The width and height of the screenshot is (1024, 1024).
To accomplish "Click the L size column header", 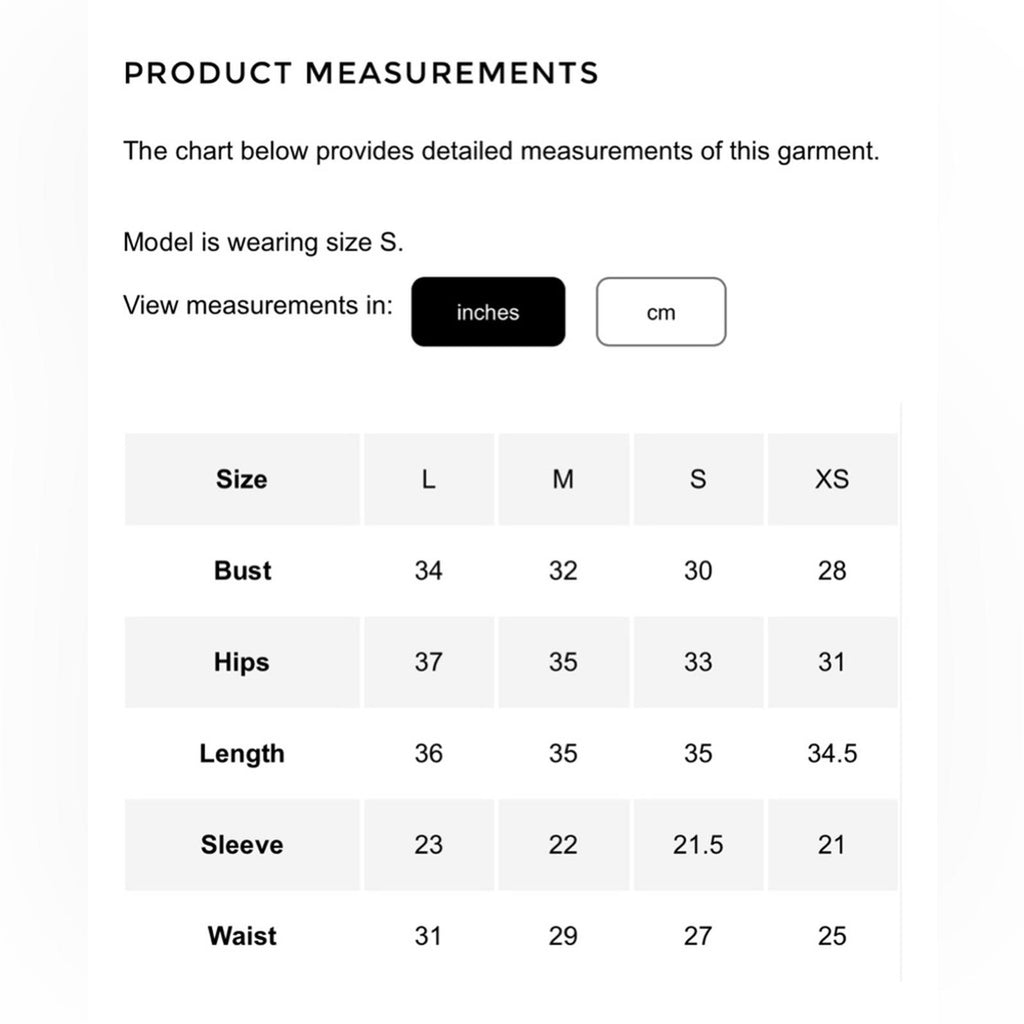I will pyautogui.click(x=428, y=479).
